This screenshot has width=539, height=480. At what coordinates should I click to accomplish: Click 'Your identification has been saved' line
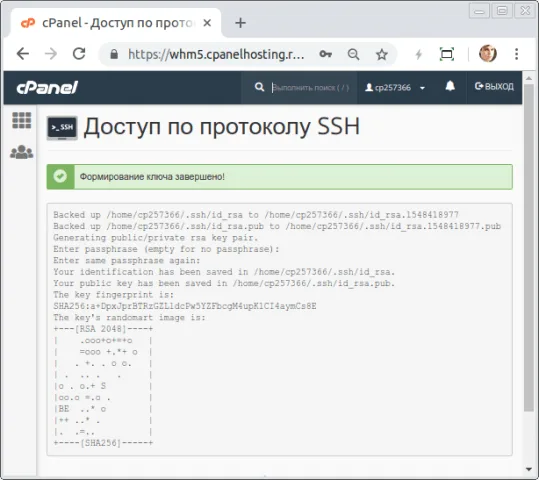click(224, 272)
